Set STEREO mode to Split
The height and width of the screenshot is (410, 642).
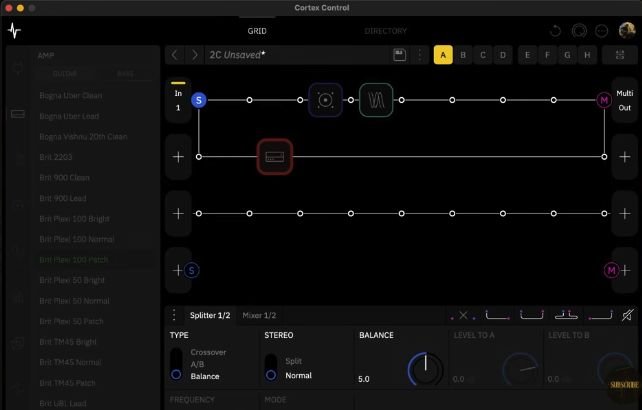[x=294, y=361]
